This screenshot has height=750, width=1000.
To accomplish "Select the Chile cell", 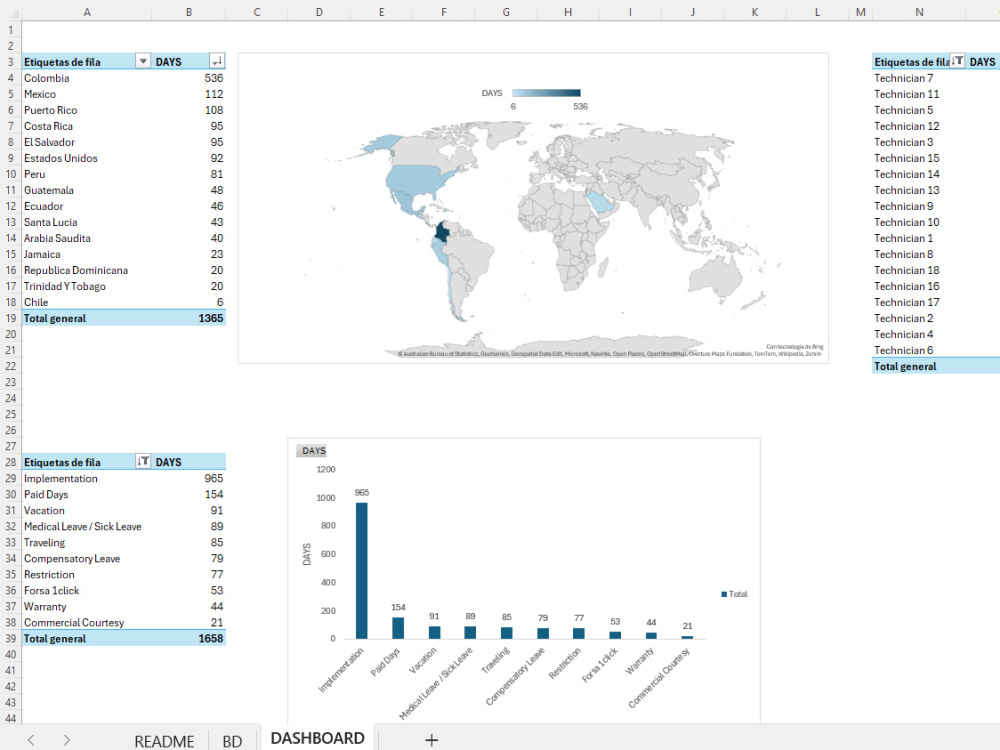I will (x=87, y=302).
